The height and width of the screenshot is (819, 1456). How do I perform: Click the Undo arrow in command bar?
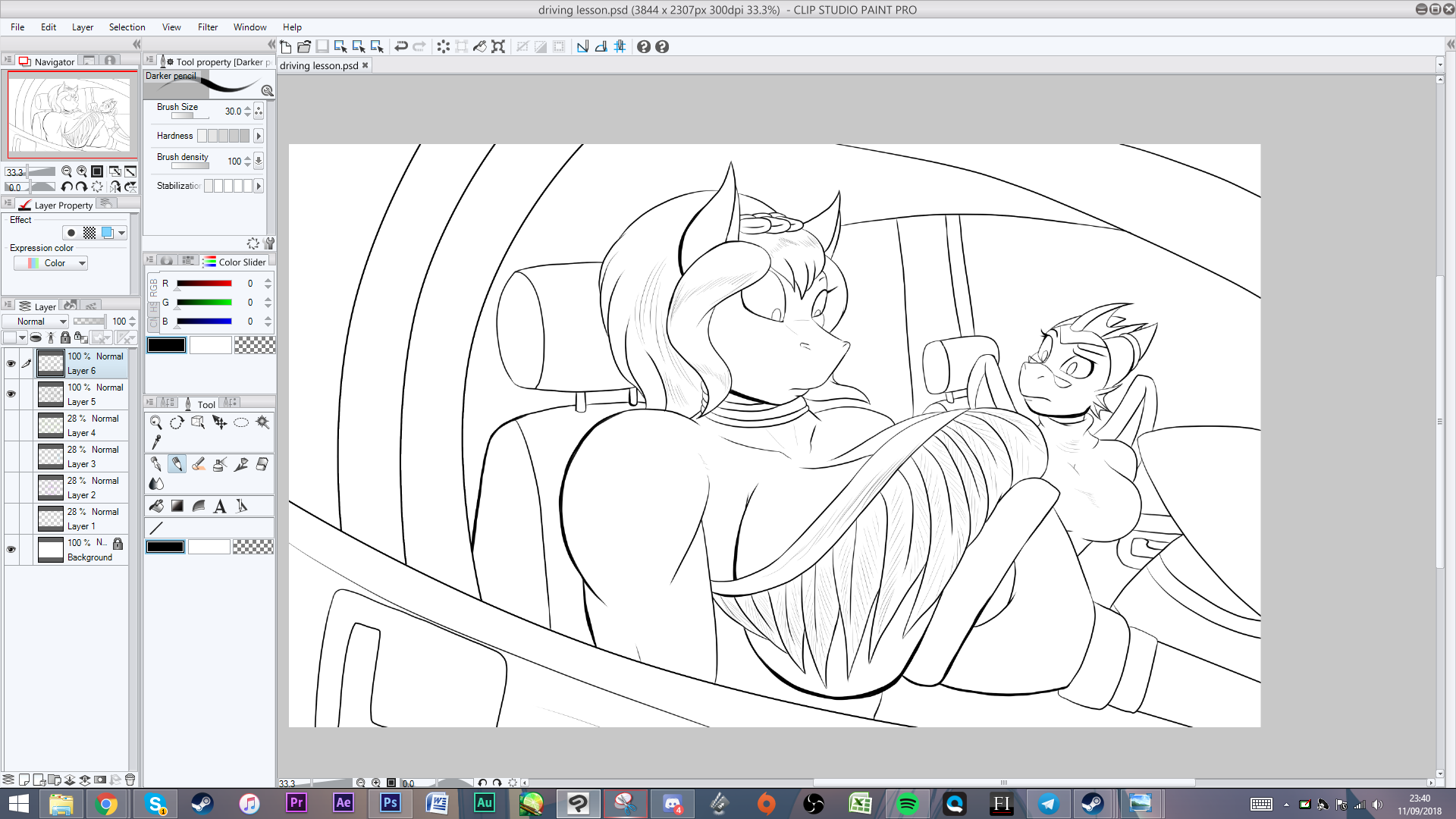[401, 46]
